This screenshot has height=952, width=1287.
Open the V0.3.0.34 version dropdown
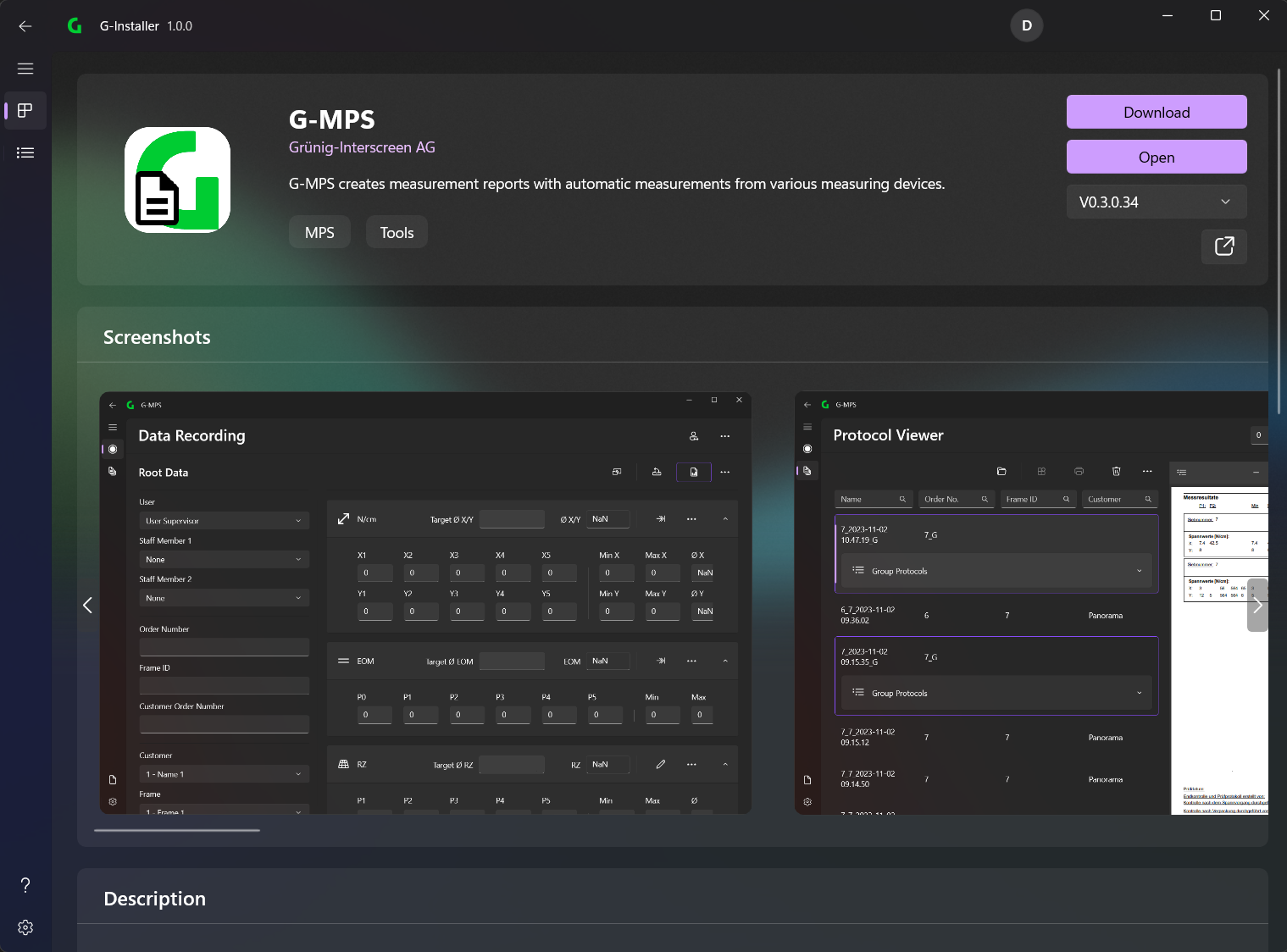1157,202
